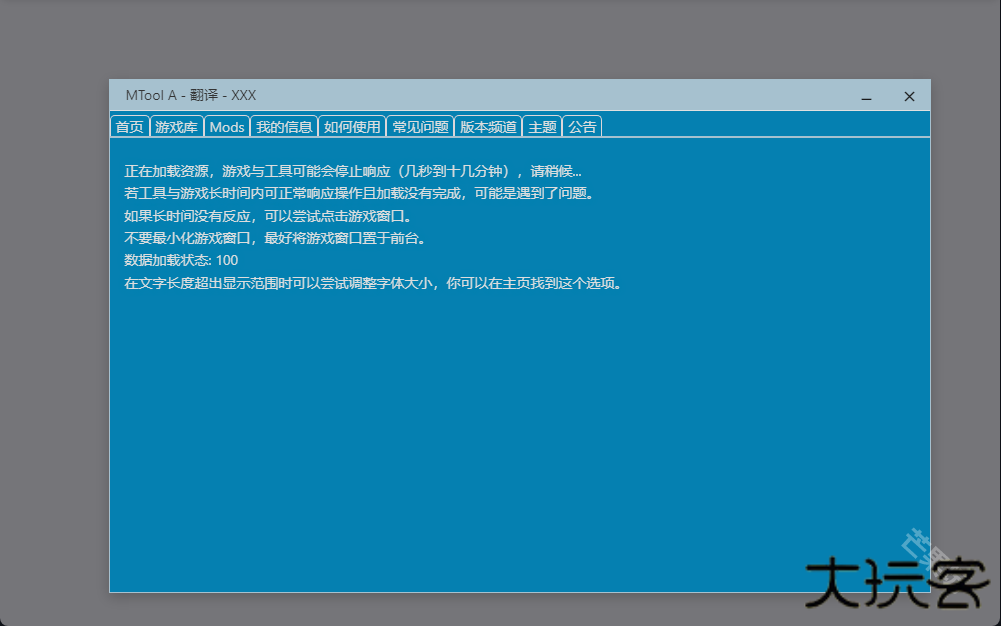The image size is (1001, 626).
Task: Close the MTool window
Action: [x=909, y=97]
